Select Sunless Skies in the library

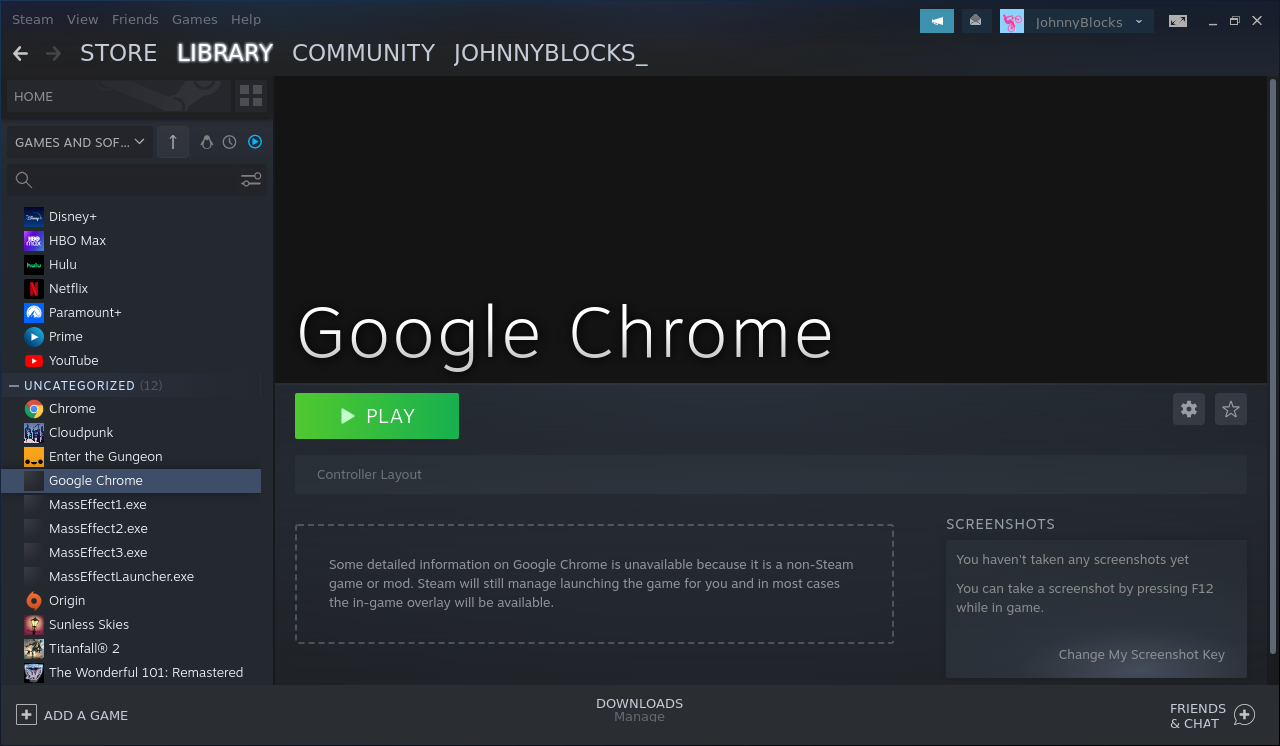coord(131,624)
